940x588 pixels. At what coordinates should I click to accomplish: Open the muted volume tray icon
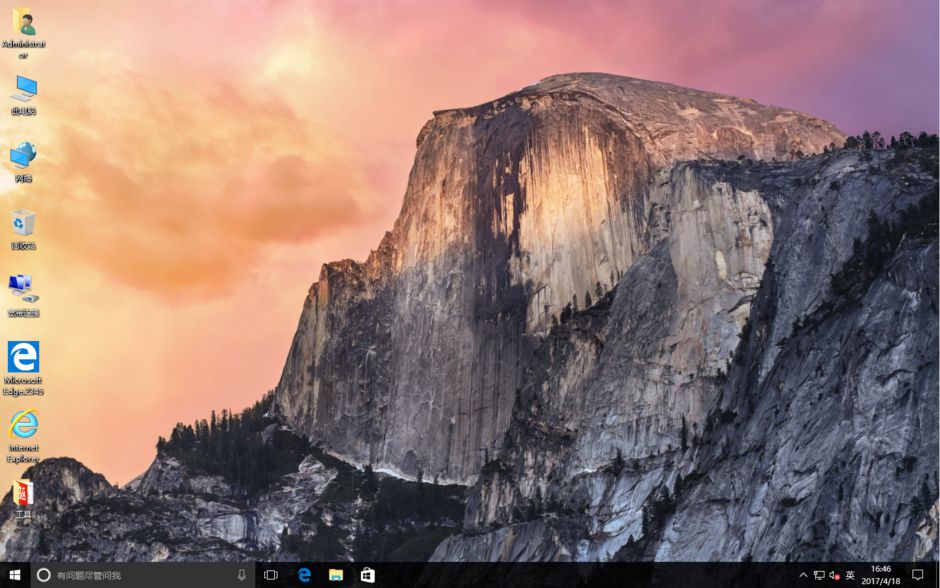tap(834, 575)
